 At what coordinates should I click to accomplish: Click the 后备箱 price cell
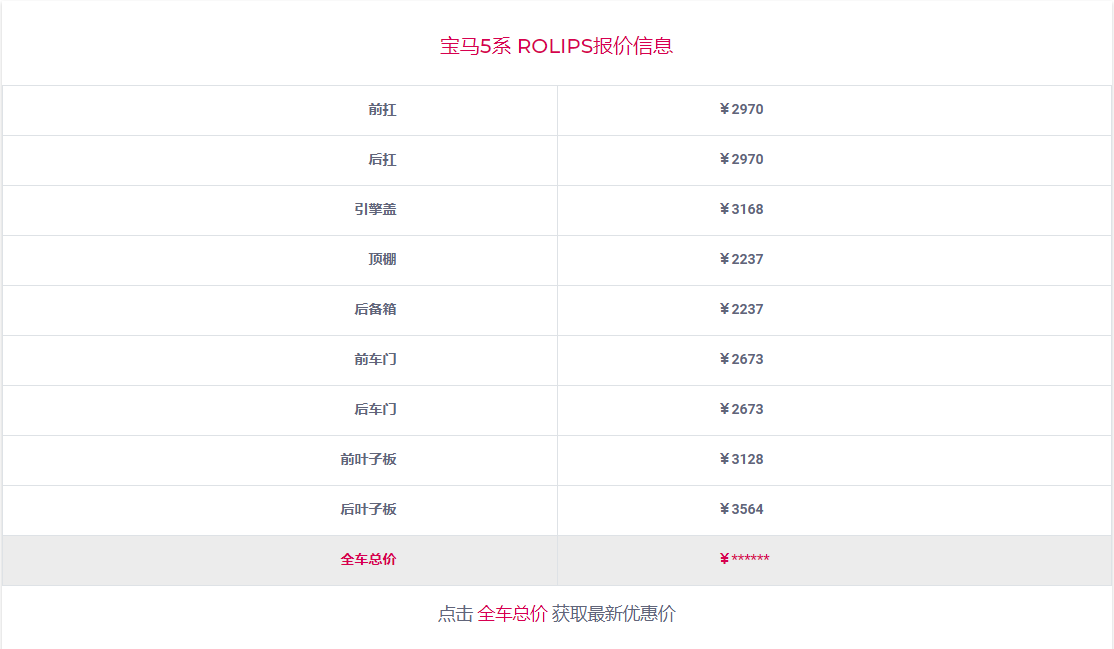(x=741, y=310)
